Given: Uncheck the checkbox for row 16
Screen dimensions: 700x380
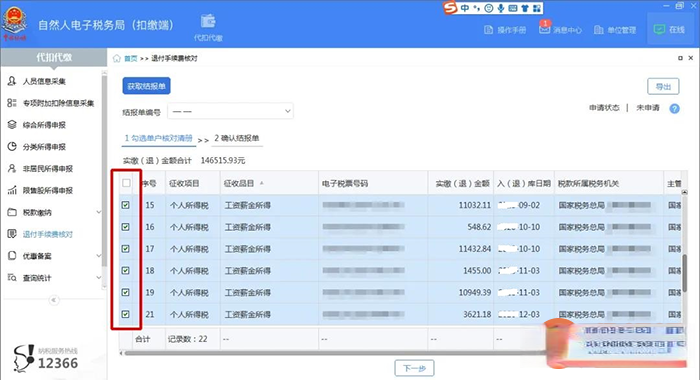Looking at the screenshot, I should [126, 227].
